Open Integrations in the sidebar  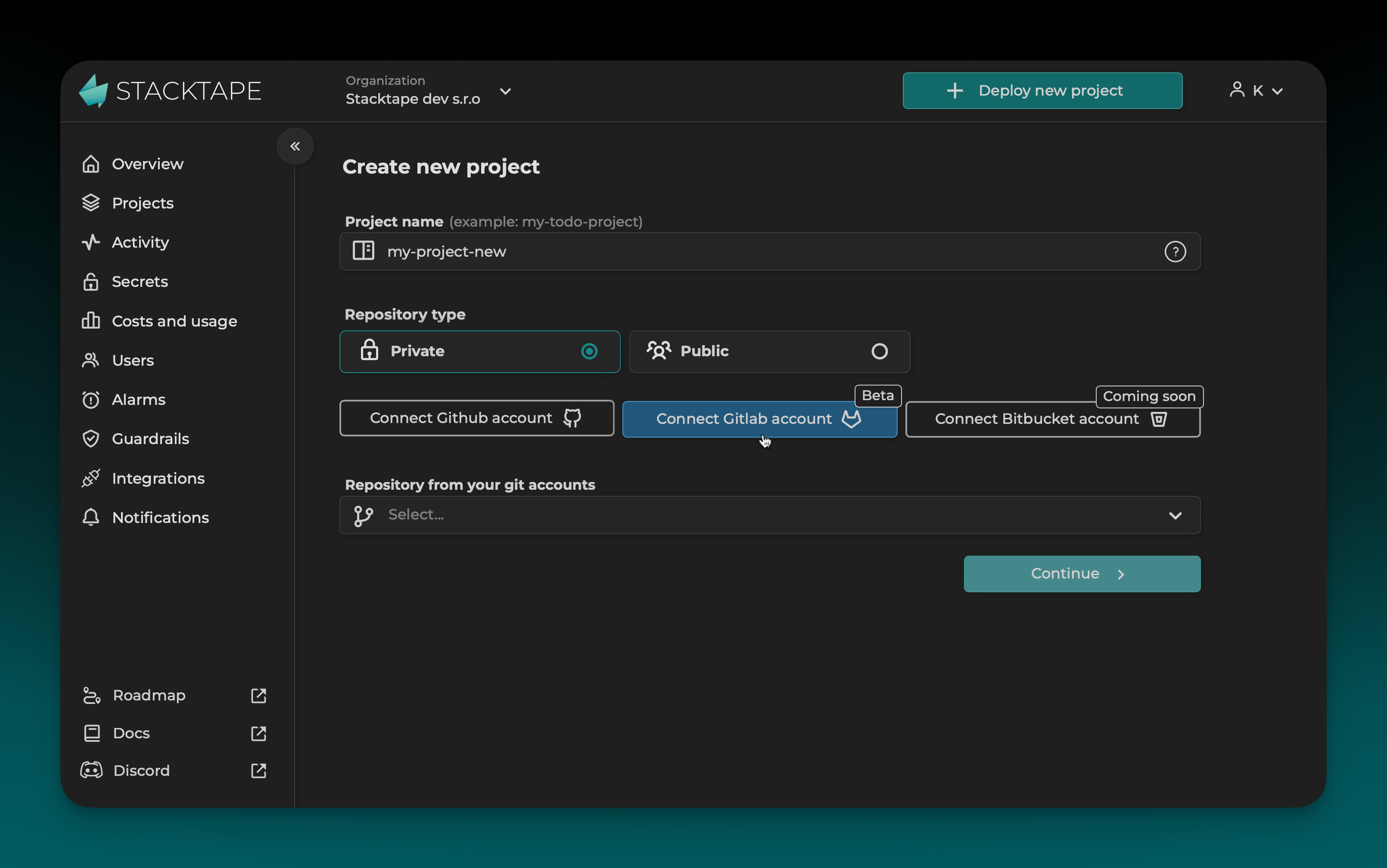[143, 478]
